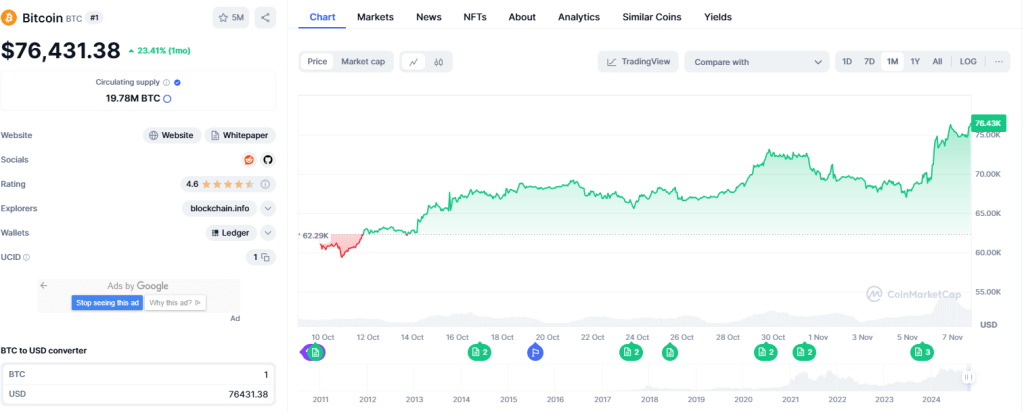Expand the Wallets dropdown arrow
The width and height of the screenshot is (1024, 413).
click(x=268, y=233)
